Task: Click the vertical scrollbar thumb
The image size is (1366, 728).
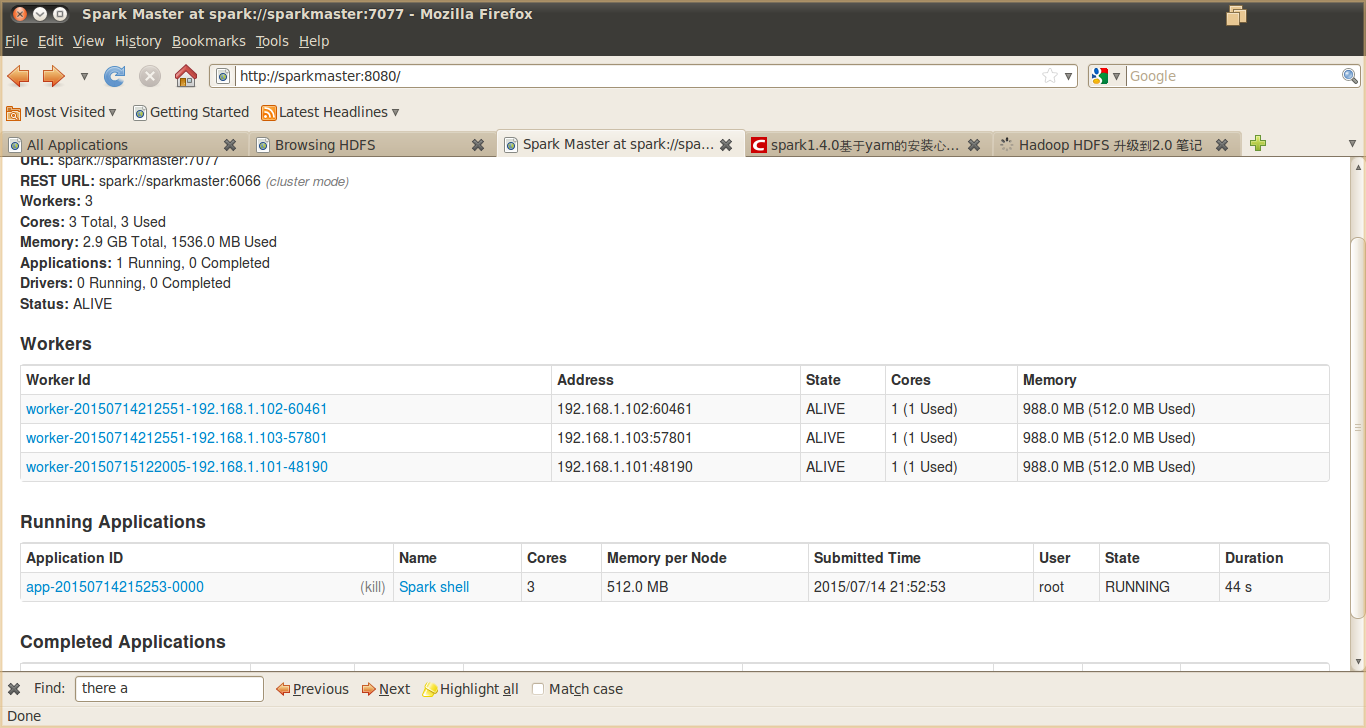Action: 1357,427
